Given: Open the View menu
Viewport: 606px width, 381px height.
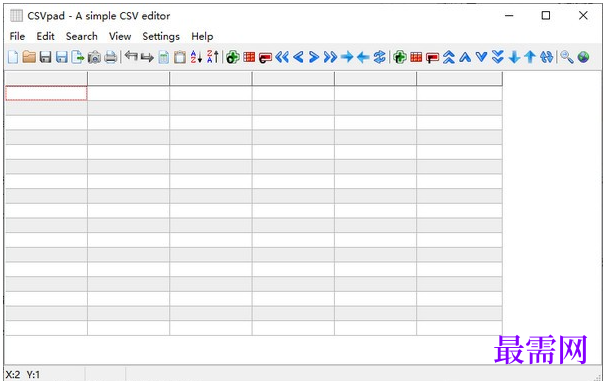Looking at the screenshot, I should point(120,36).
